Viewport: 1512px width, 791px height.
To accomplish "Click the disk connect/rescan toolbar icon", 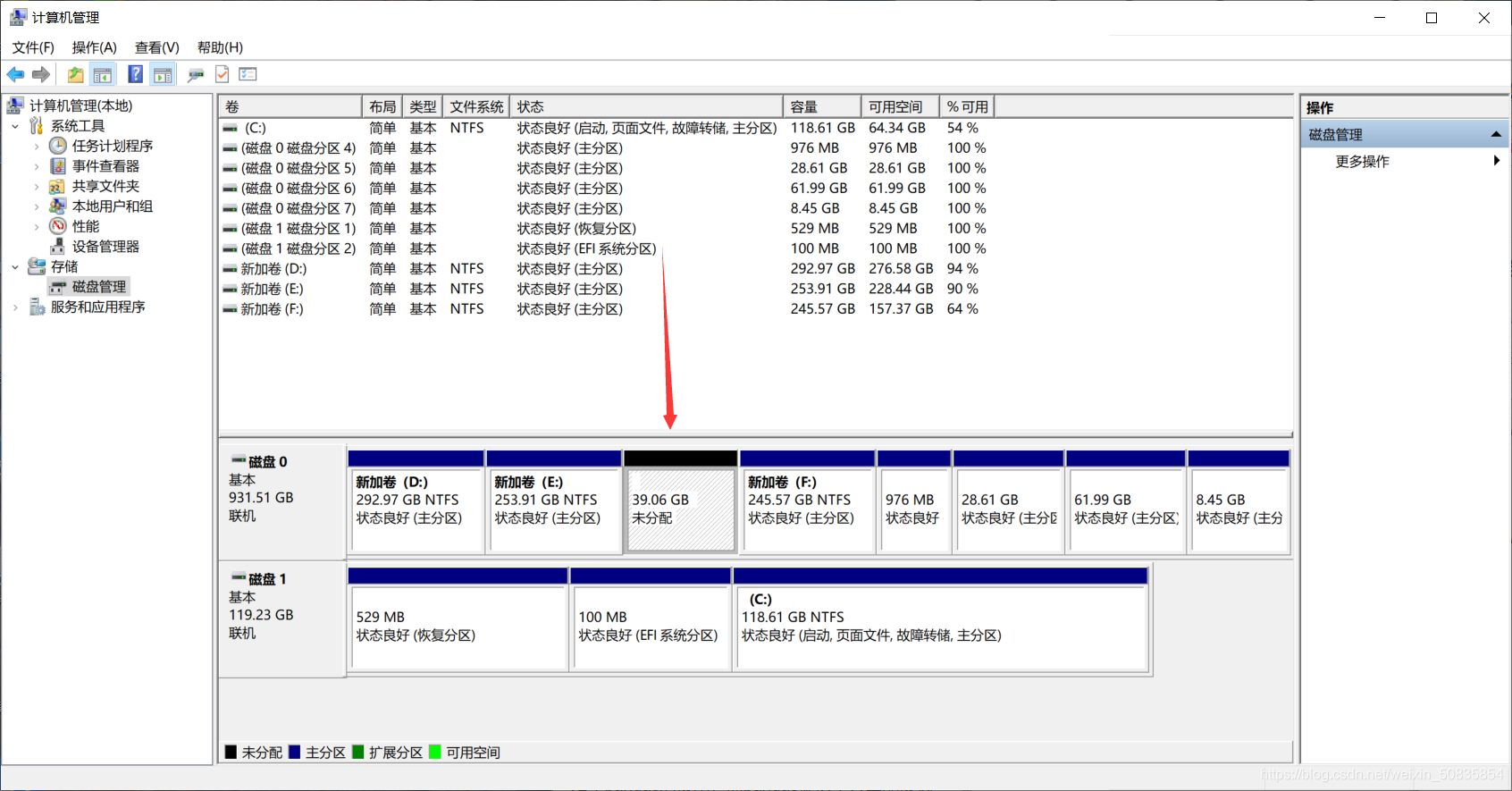I will pos(196,74).
